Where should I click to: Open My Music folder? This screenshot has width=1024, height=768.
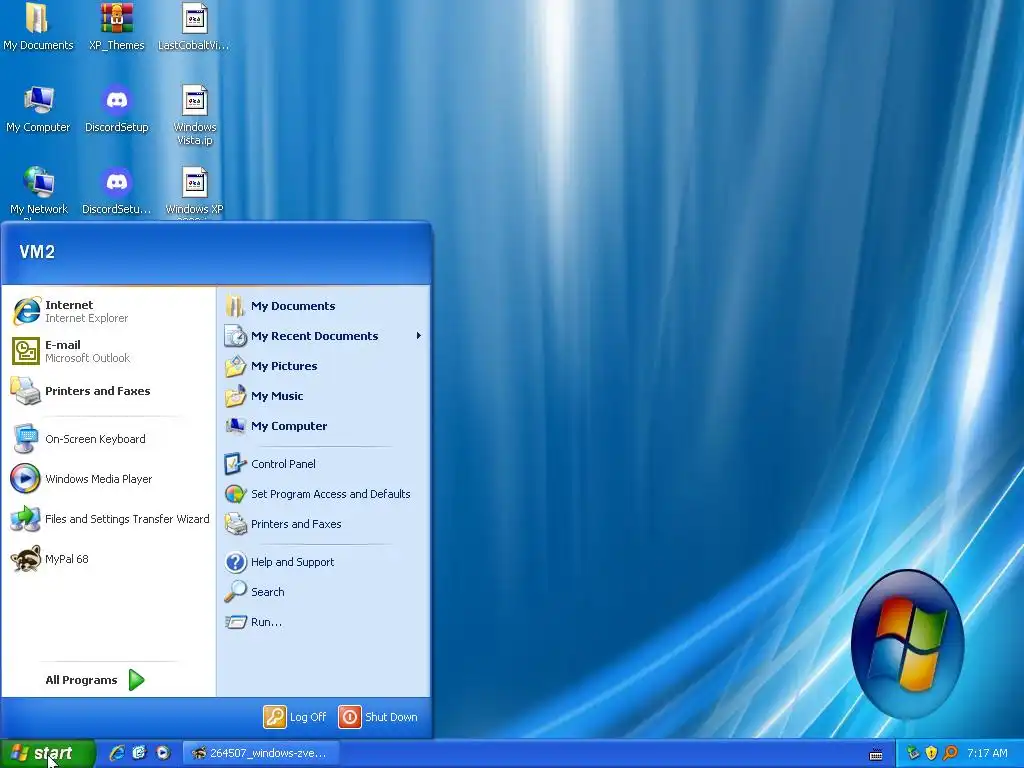pyautogui.click(x=323, y=396)
